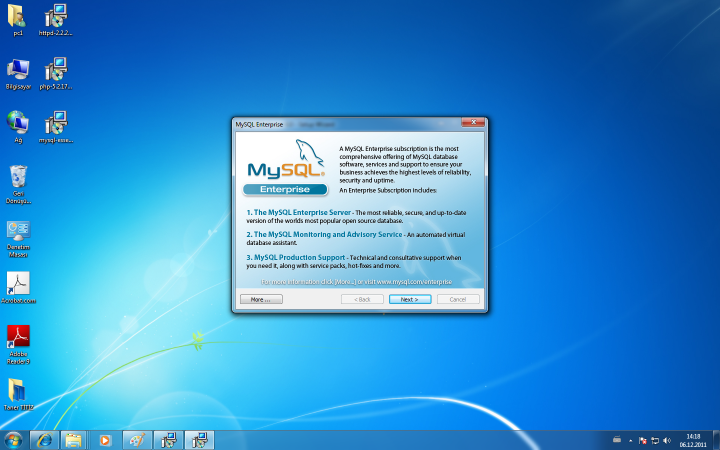Viewport: 720px width, 450px height.
Task: Select the Adobe Reader 9 desktop icon
Action: 18,337
